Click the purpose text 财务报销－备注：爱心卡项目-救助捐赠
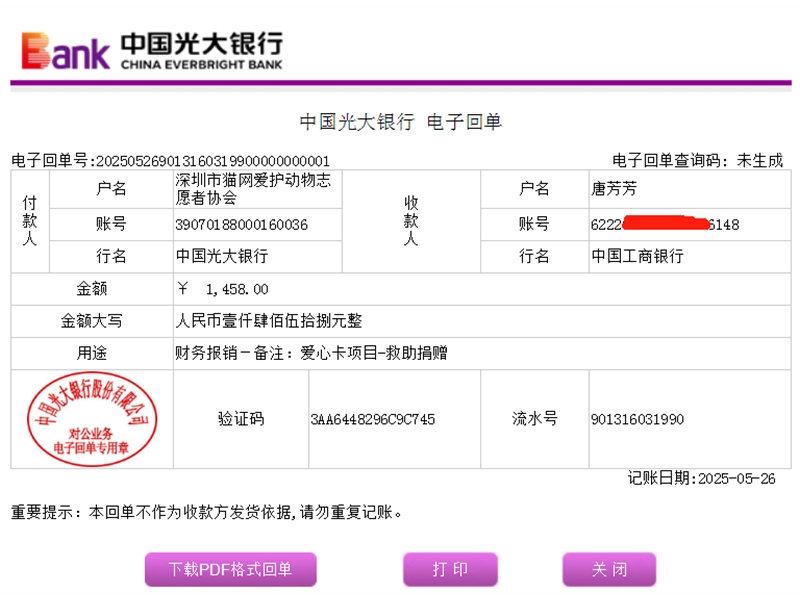 [311, 353]
